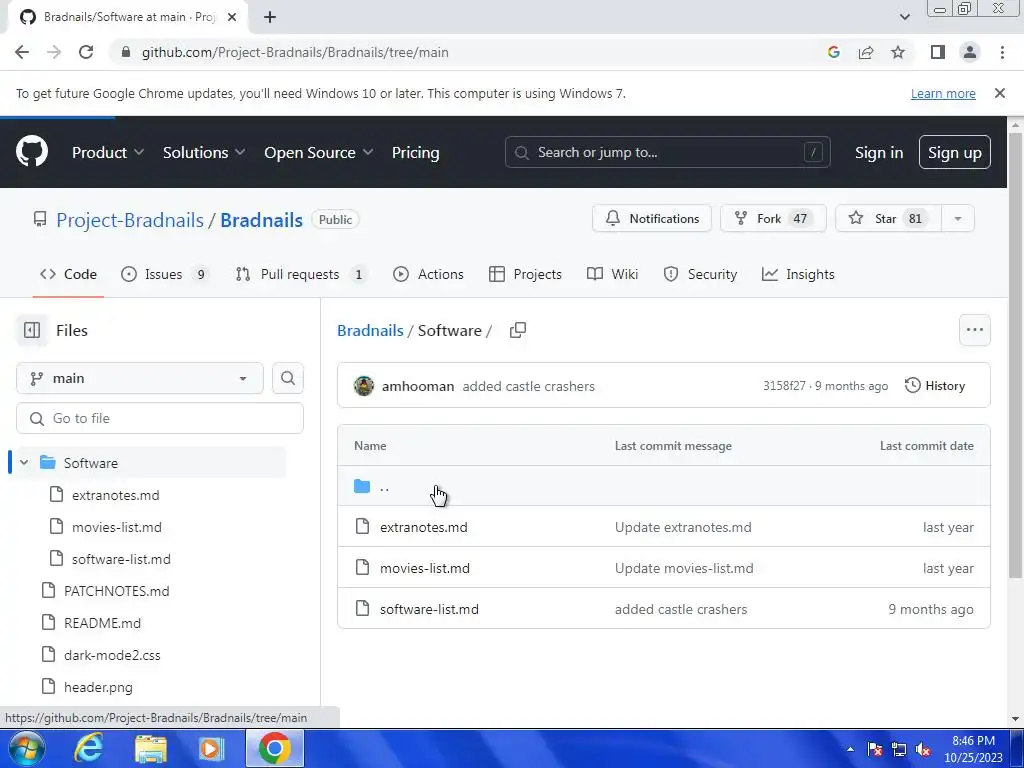Click the amhooman avatar image
The image size is (1024, 768).
[x=364, y=386]
